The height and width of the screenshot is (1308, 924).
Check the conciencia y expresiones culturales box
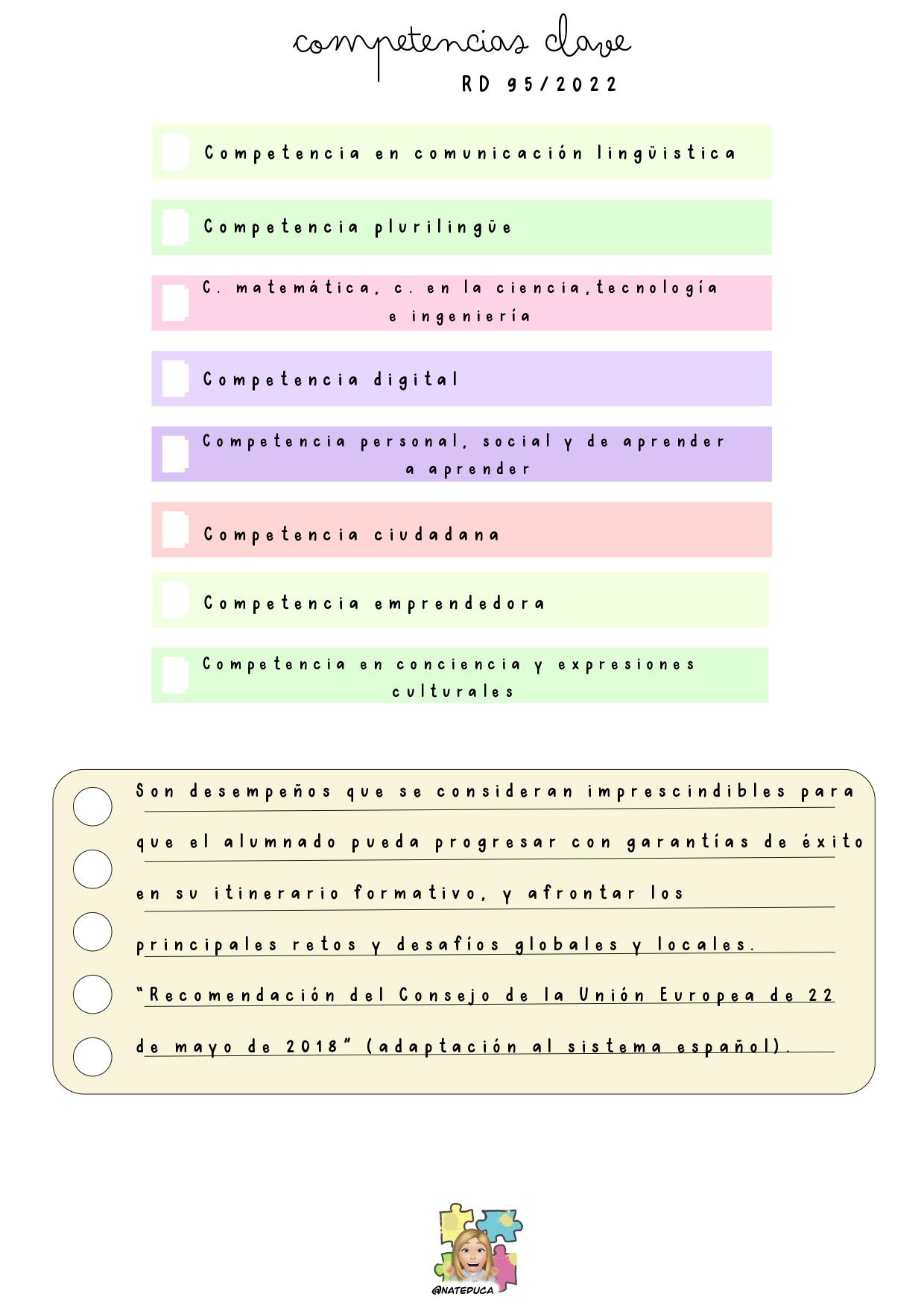click(175, 675)
